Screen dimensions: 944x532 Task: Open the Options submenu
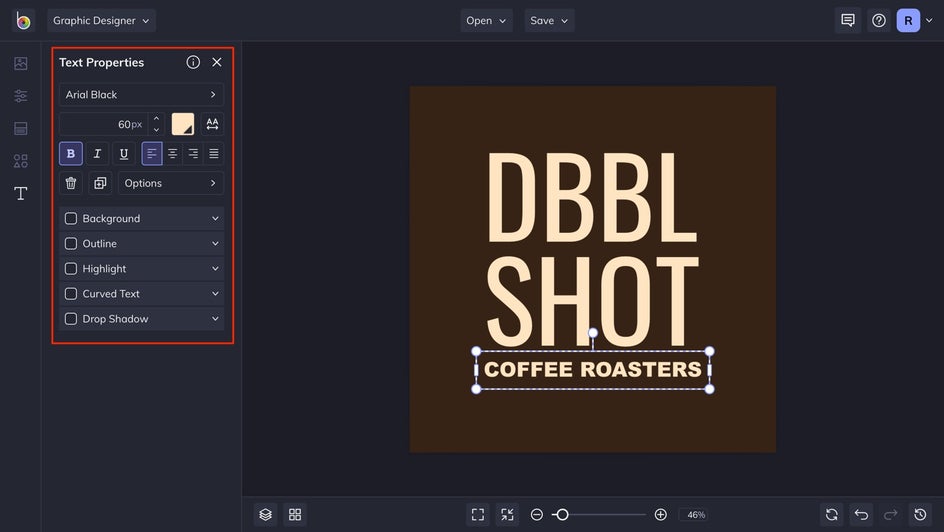171,183
